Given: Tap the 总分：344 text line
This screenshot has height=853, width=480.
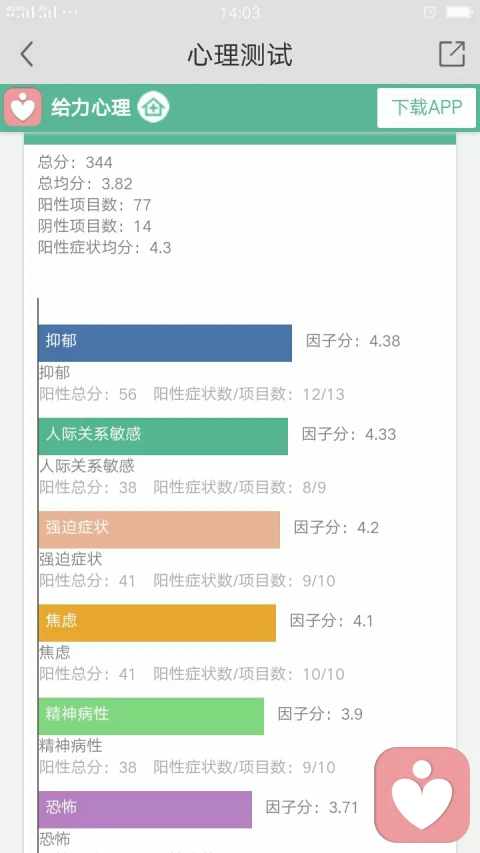Looking at the screenshot, I should [75, 162].
